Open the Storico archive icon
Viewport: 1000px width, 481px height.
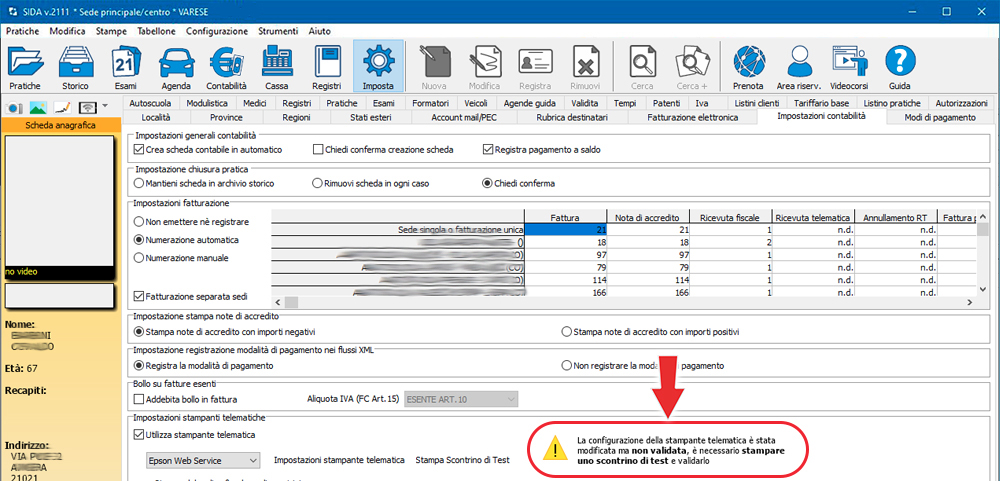(x=75, y=66)
